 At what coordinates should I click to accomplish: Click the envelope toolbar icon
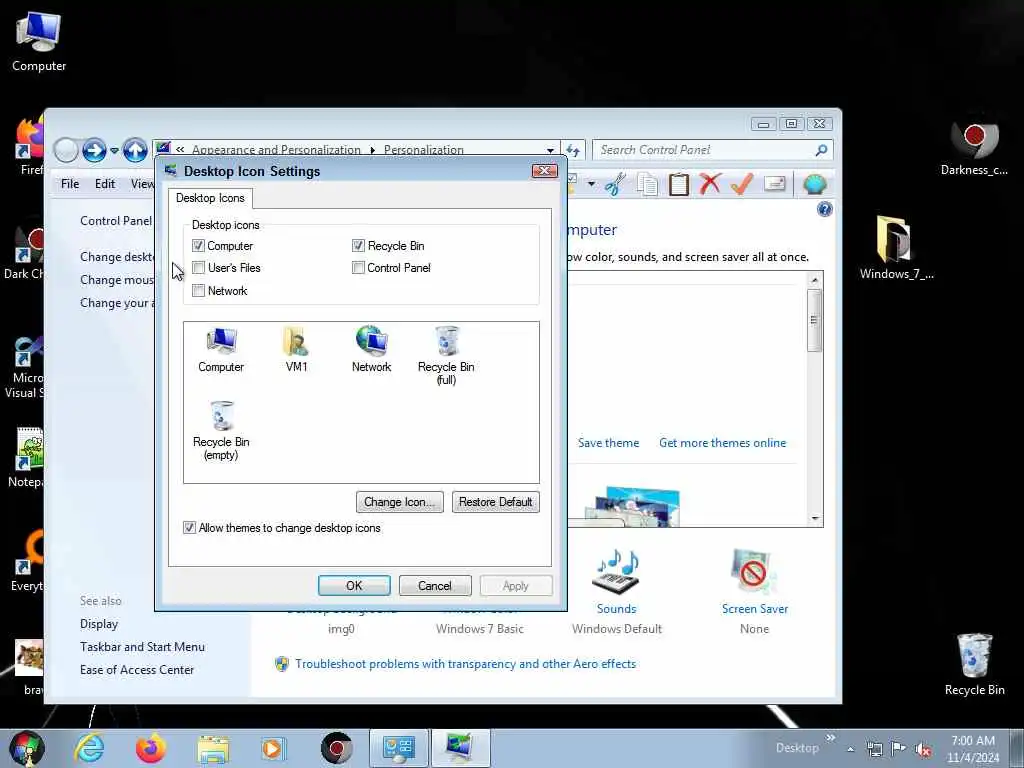click(x=775, y=184)
